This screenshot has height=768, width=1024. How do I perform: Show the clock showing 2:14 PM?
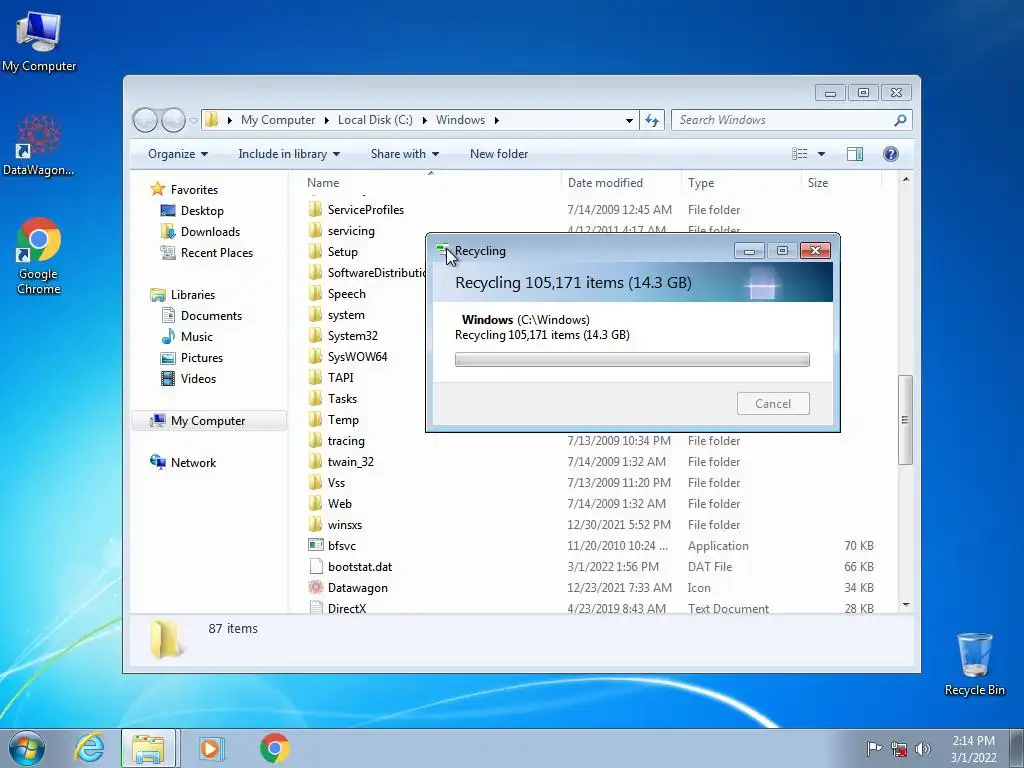point(973,748)
